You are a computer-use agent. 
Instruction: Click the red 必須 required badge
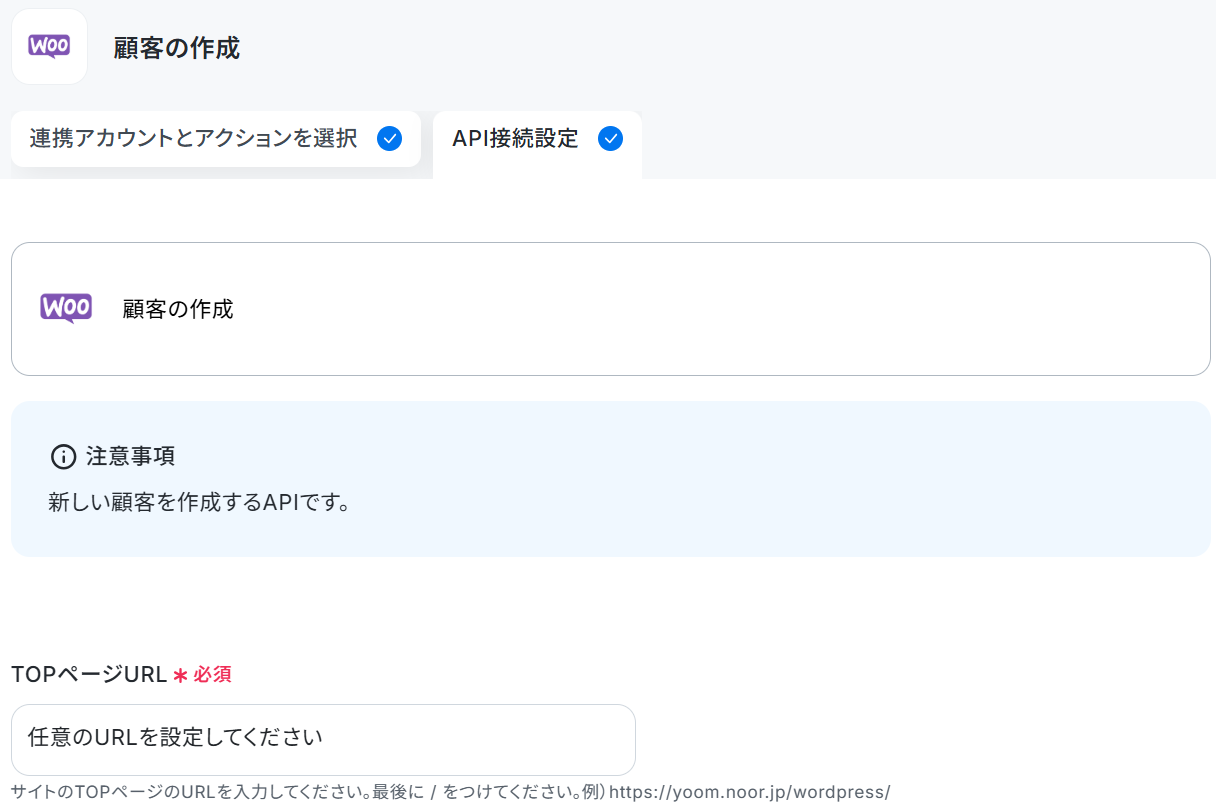[212, 675]
